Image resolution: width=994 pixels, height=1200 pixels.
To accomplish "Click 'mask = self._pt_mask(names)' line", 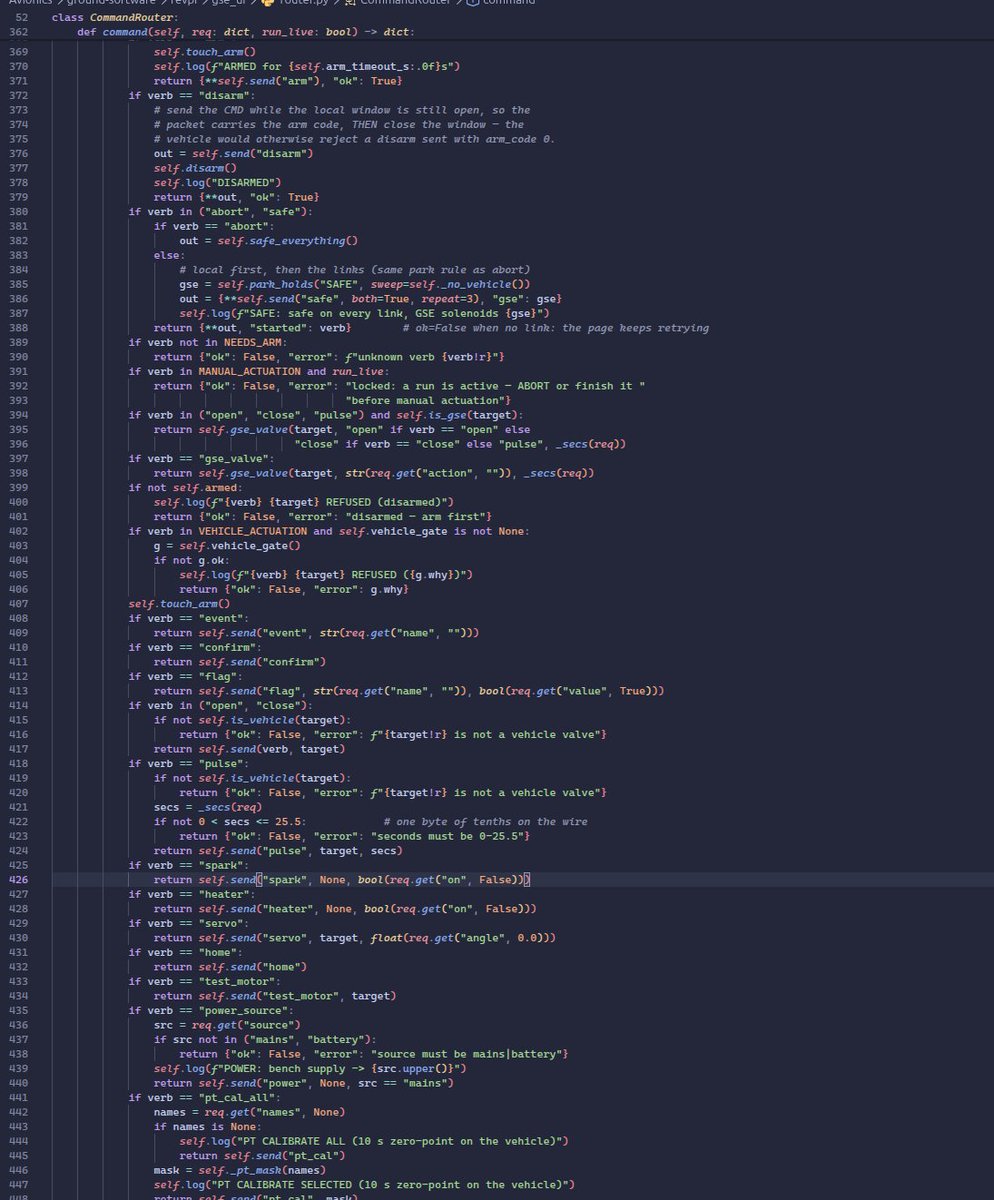I will [x=240, y=1169].
